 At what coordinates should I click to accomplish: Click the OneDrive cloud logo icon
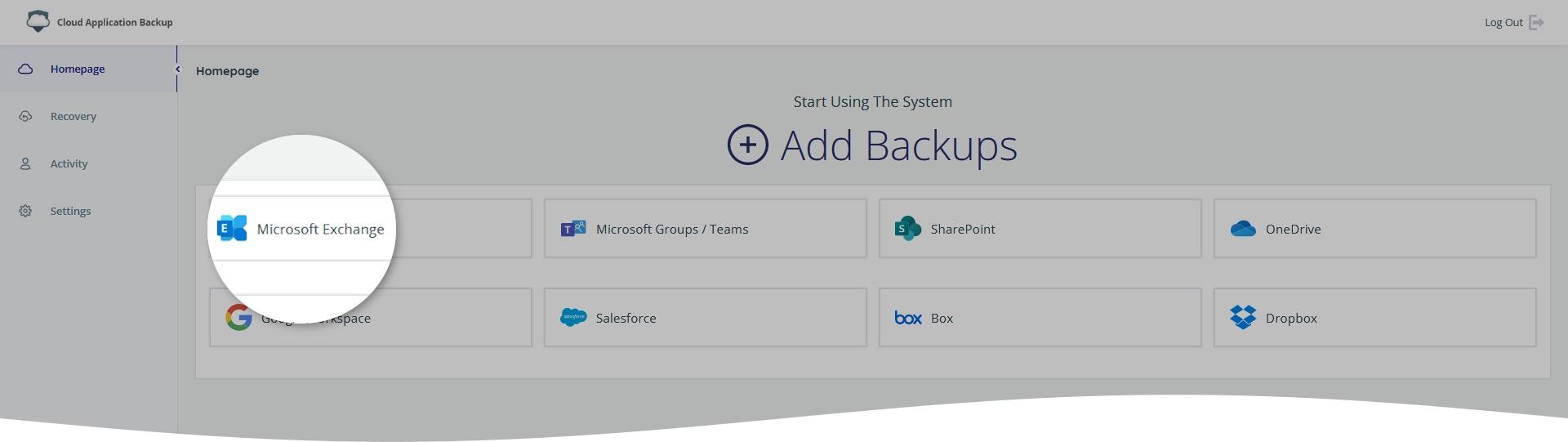tap(1243, 229)
